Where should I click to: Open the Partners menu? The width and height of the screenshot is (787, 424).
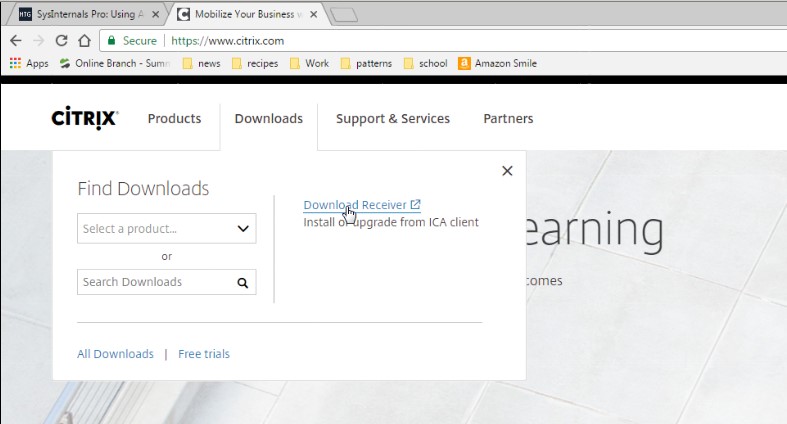click(508, 118)
